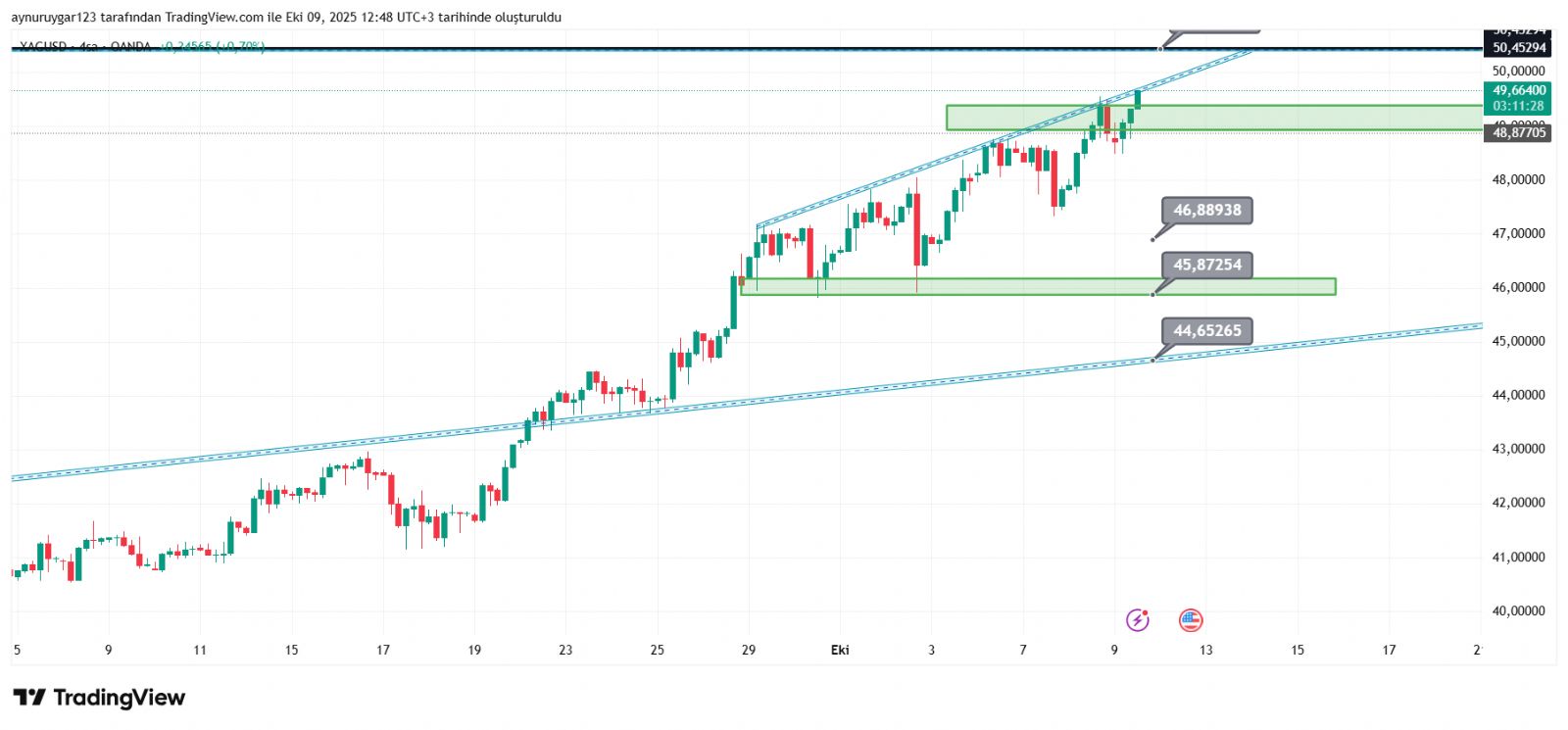Screen dimensions: 1568x730
Task: Click date 13 on the time axis
Action: point(1205,650)
